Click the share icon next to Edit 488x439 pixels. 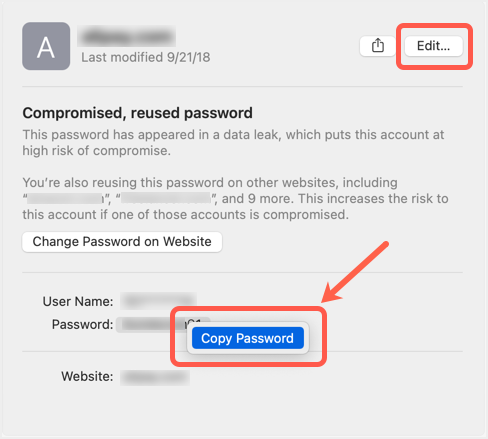[x=377, y=46]
